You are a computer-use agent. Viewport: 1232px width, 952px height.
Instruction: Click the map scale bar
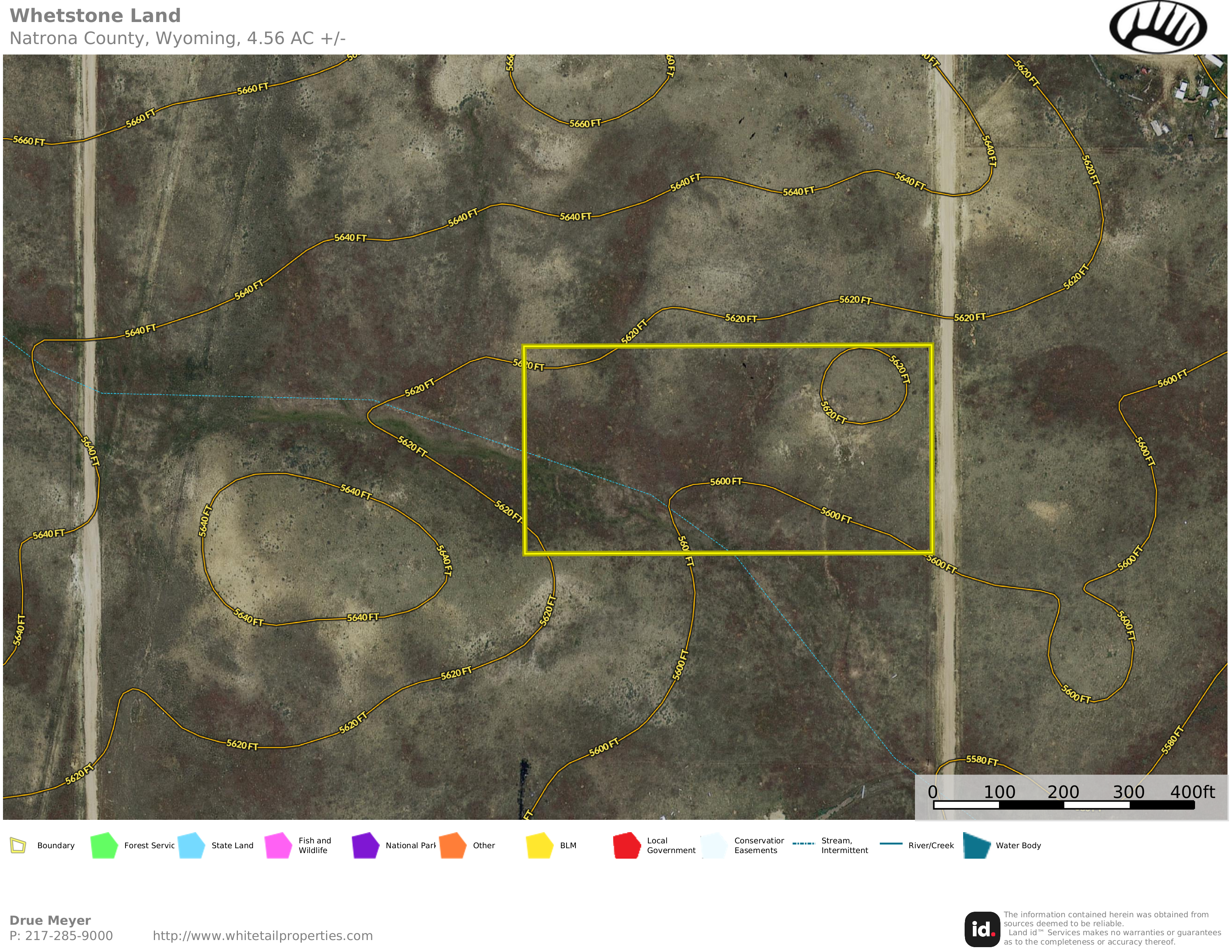point(1063,805)
